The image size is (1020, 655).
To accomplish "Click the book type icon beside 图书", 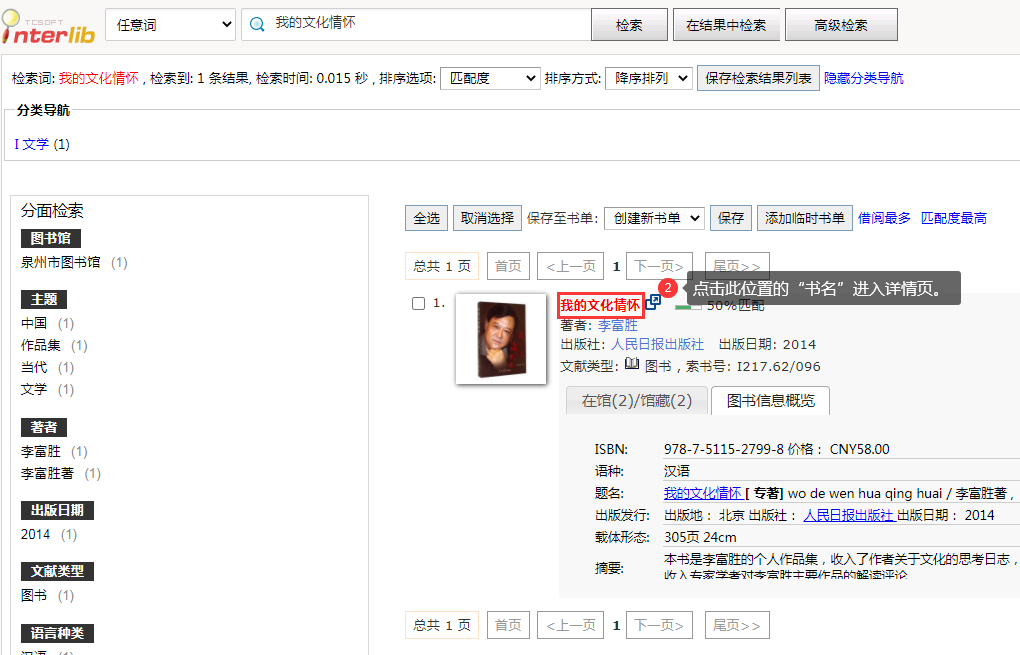I will (632, 365).
